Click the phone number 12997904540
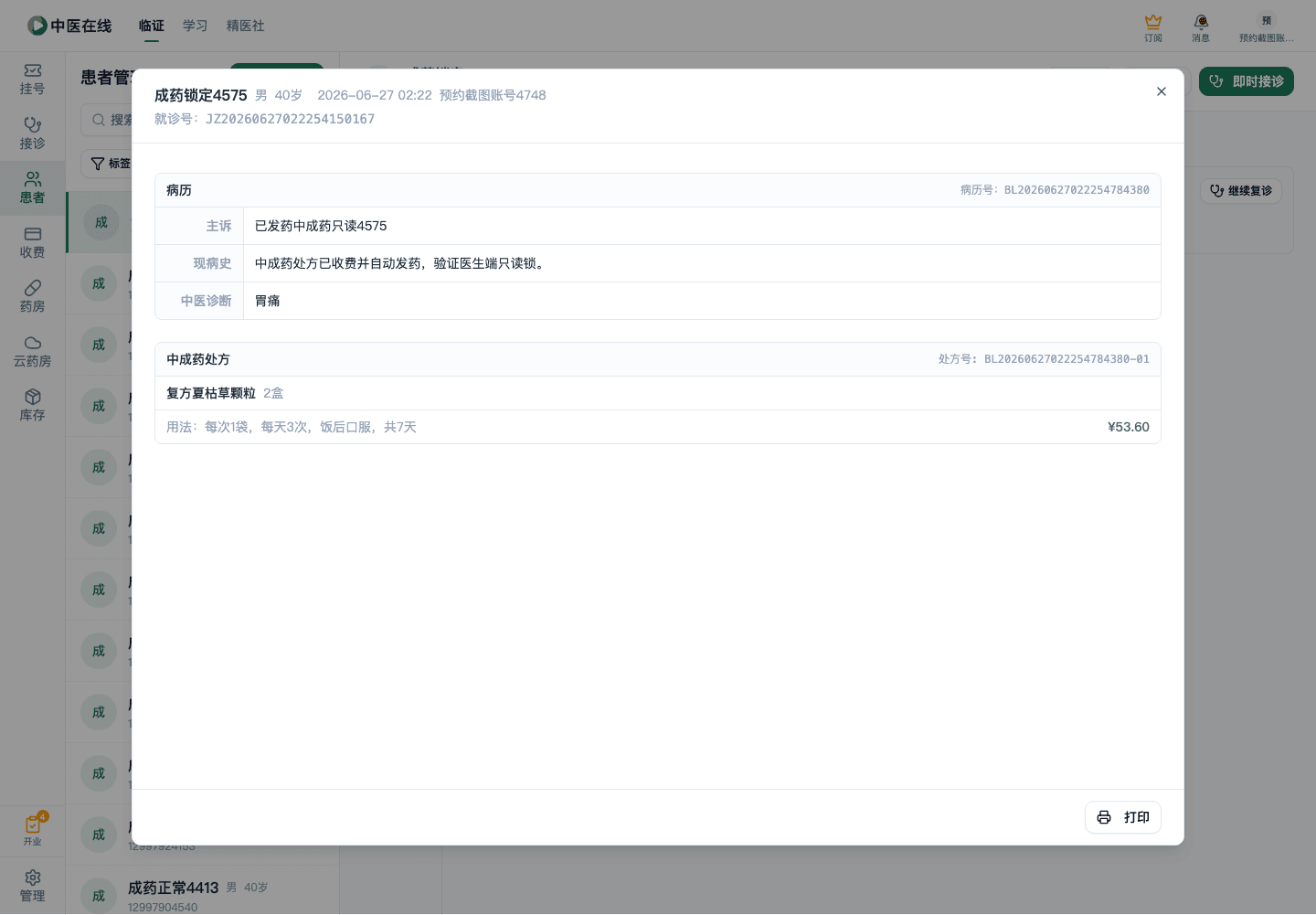The height and width of the screenshot is (915, 1316). coord(163,908)
